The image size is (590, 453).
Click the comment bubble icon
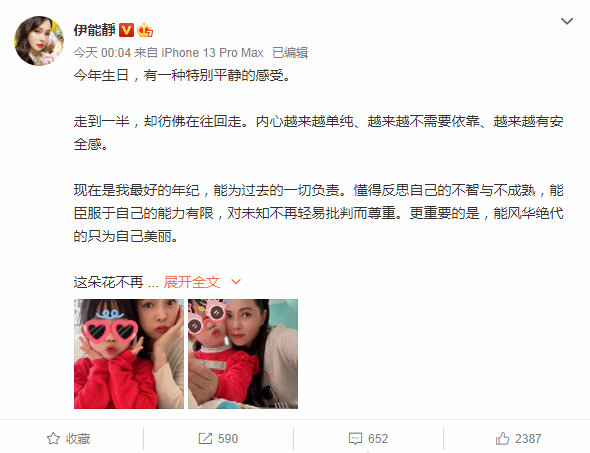tap(355, 439)
